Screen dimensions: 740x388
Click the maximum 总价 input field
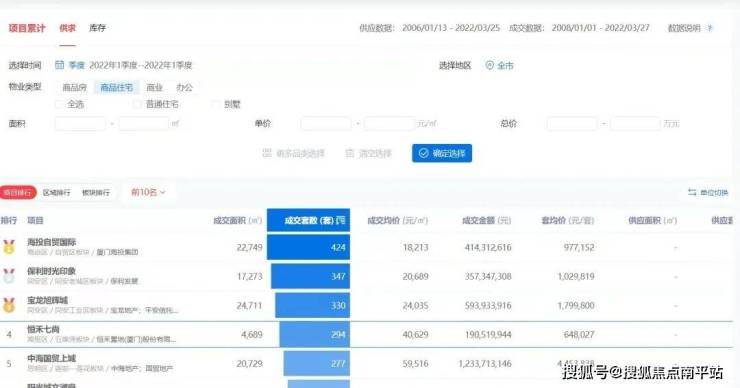click(635, 124)
